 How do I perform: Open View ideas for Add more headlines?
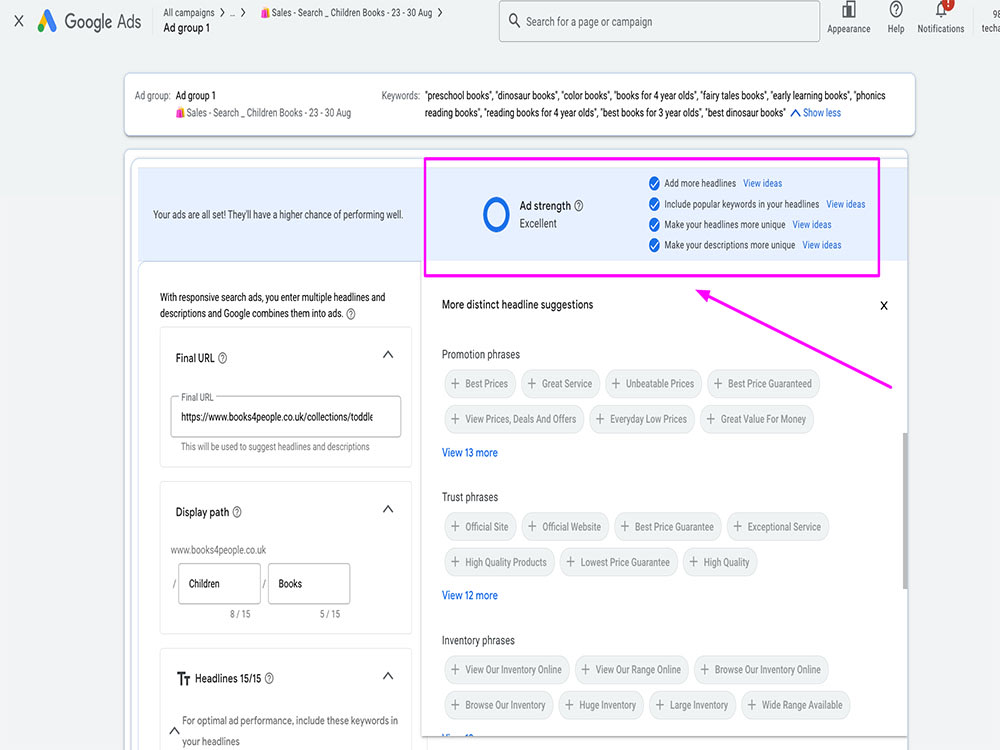coord(762,184)
